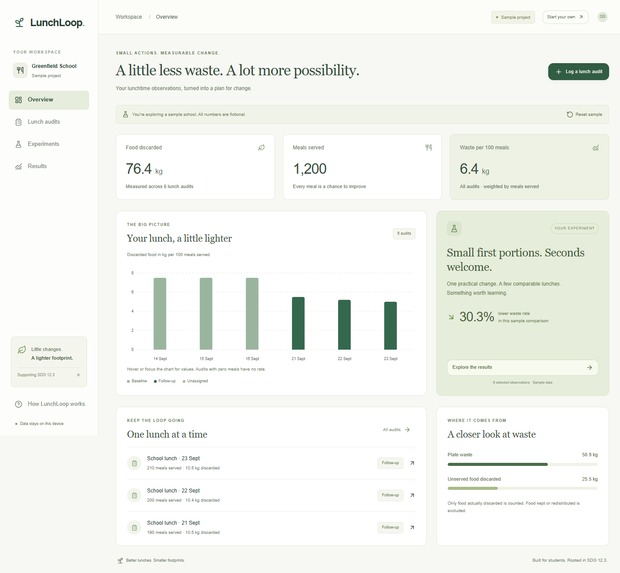Click the Follow-up tag on 23 Sept row

pyautogui.click(x=390, y=463)
